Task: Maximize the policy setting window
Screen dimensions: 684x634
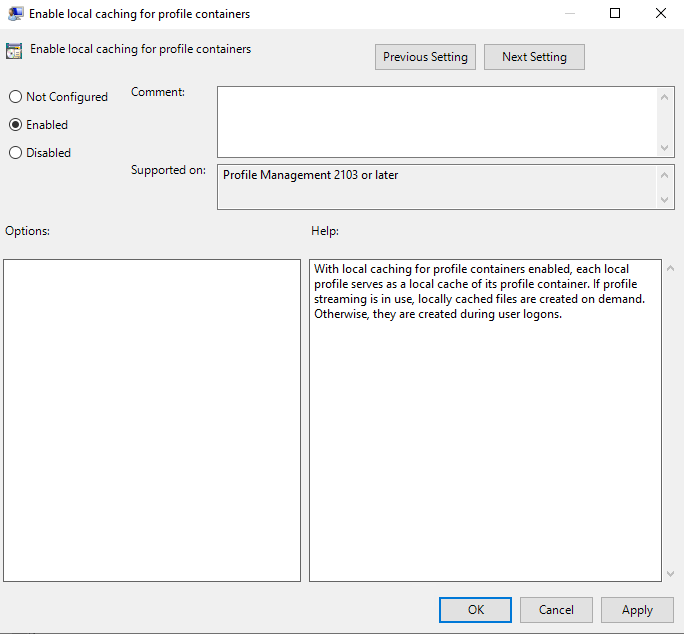Action: point(615,14)
